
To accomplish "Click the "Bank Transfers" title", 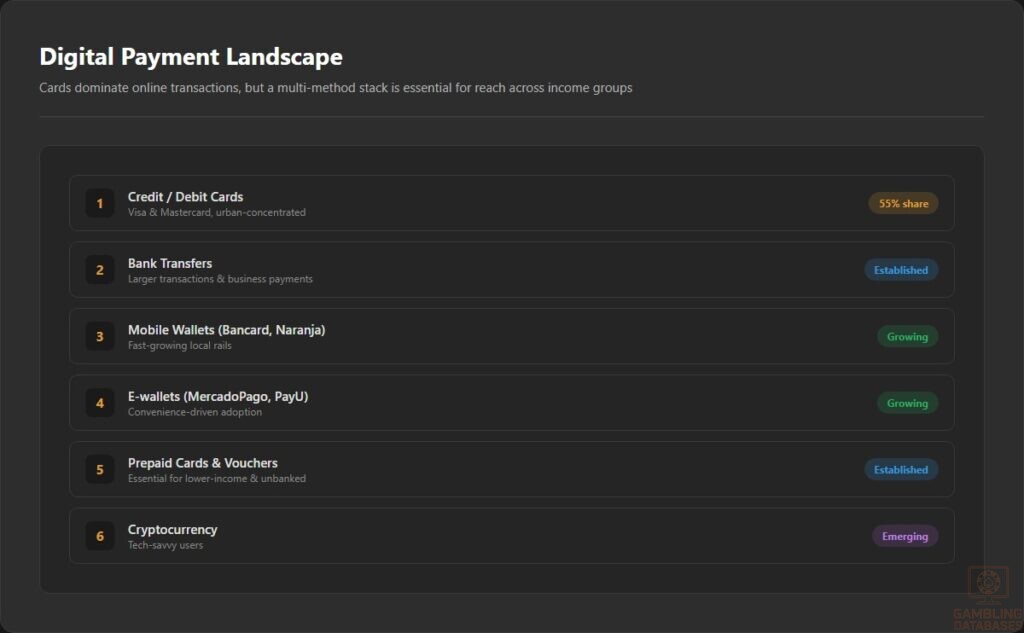I will coord(170,263).
